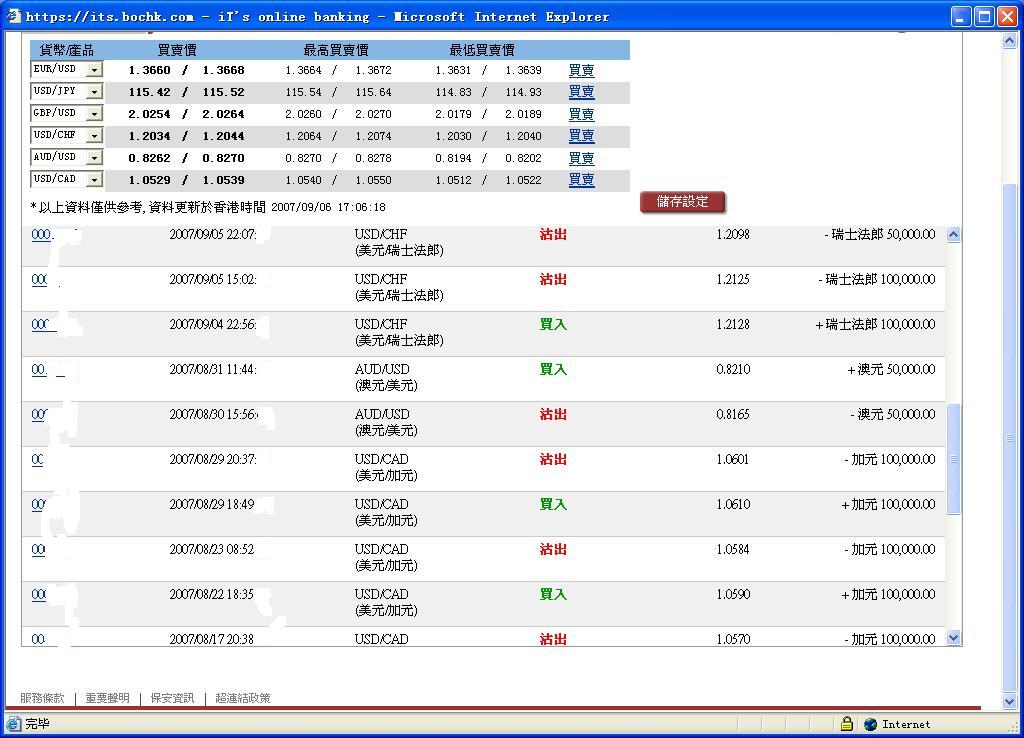Open the 保安資訊 footer link
Screen dimensions: 1024x738
click(x=172, y=698)
